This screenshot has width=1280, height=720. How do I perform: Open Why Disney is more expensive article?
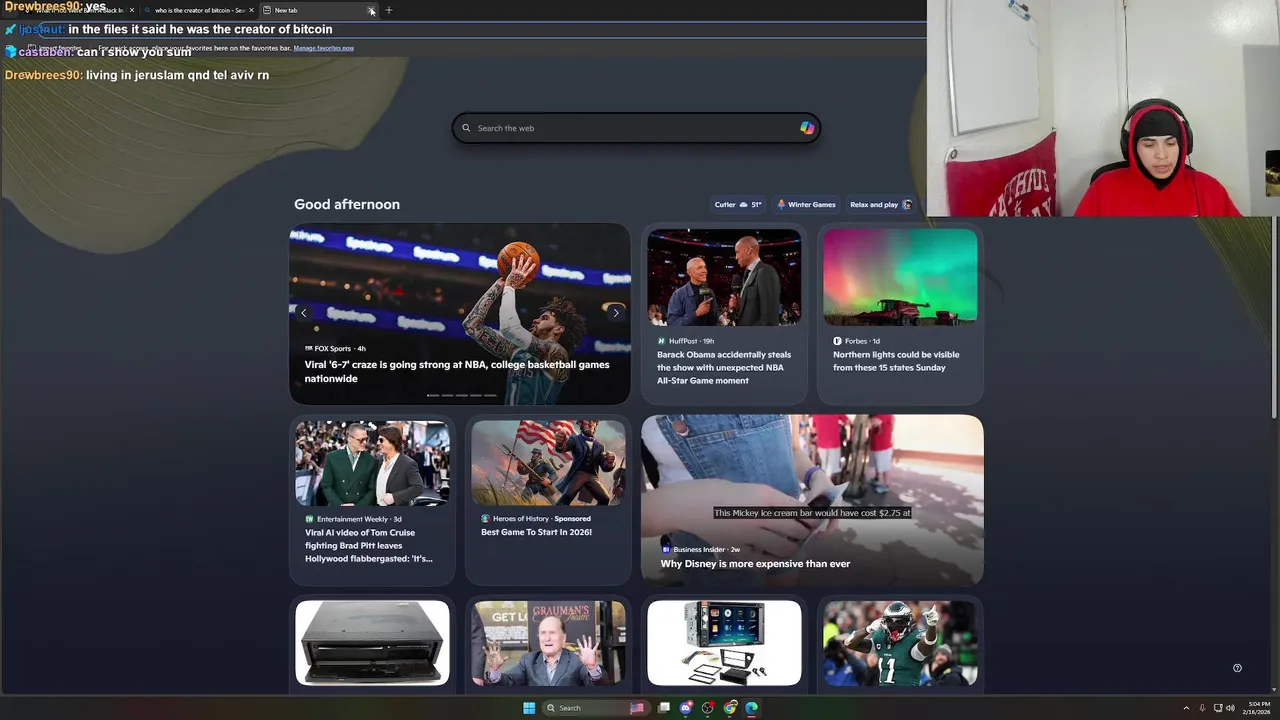click(x=755, y=564)
